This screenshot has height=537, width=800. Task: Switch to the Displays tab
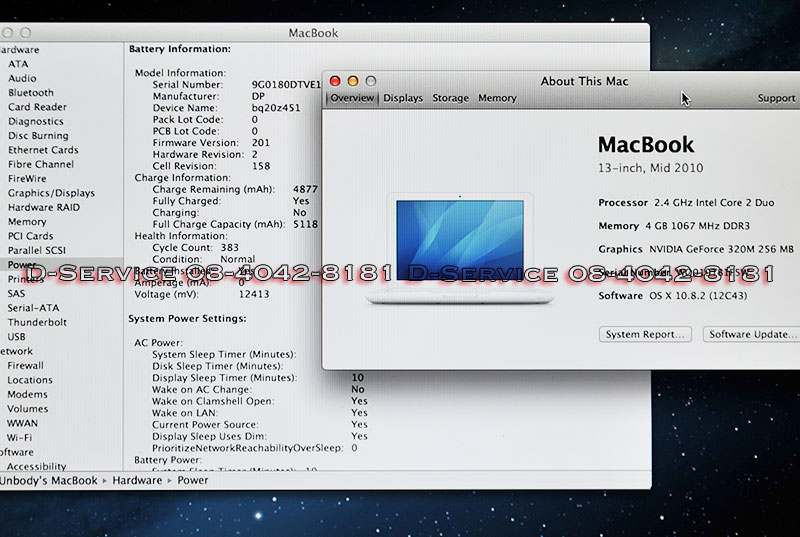(x=403, y=98)
